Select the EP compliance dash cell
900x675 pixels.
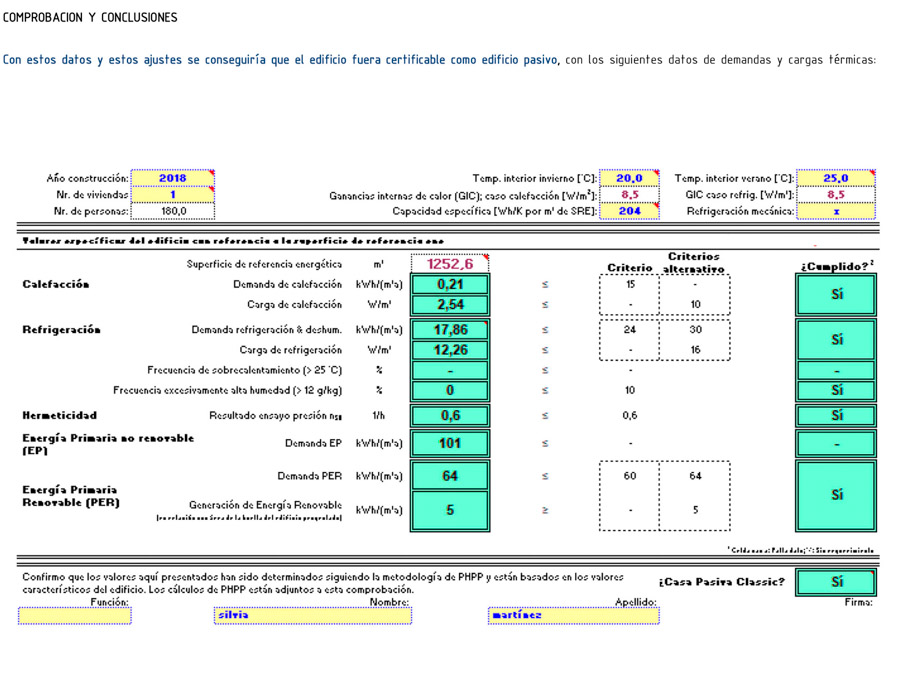pos(836,443)
